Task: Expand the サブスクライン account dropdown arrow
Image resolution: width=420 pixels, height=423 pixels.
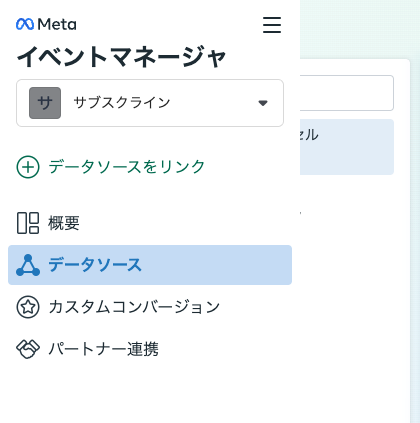Action: [263, 103]
